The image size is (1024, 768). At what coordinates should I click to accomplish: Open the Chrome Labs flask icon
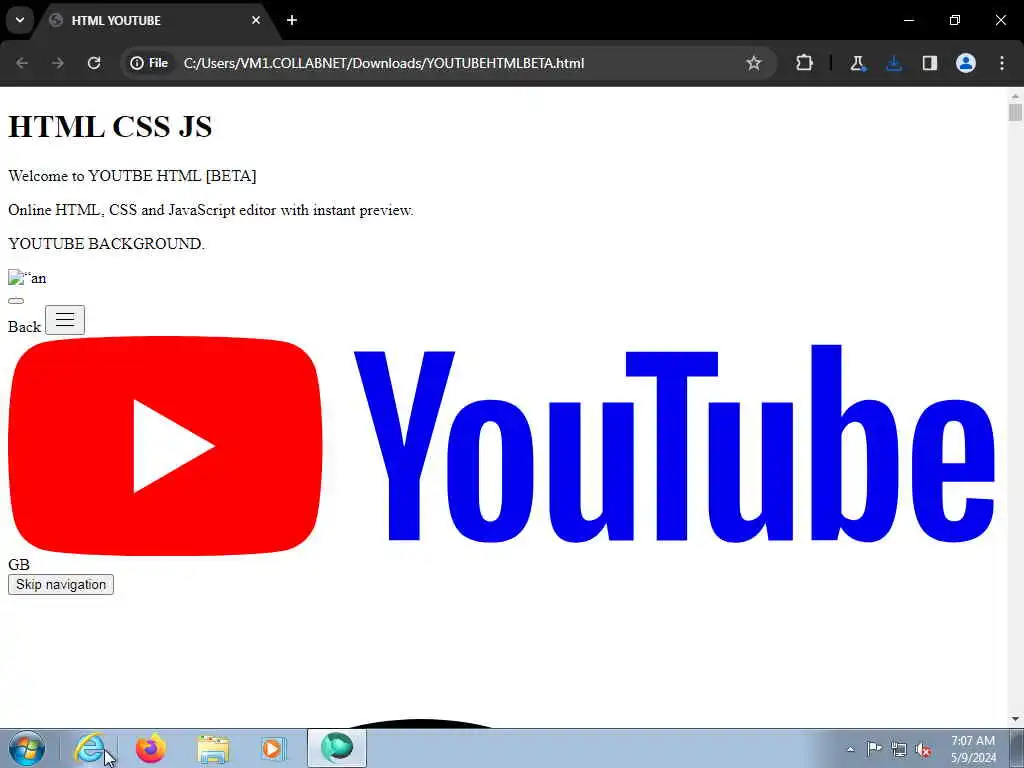click(x=857, y=63)
